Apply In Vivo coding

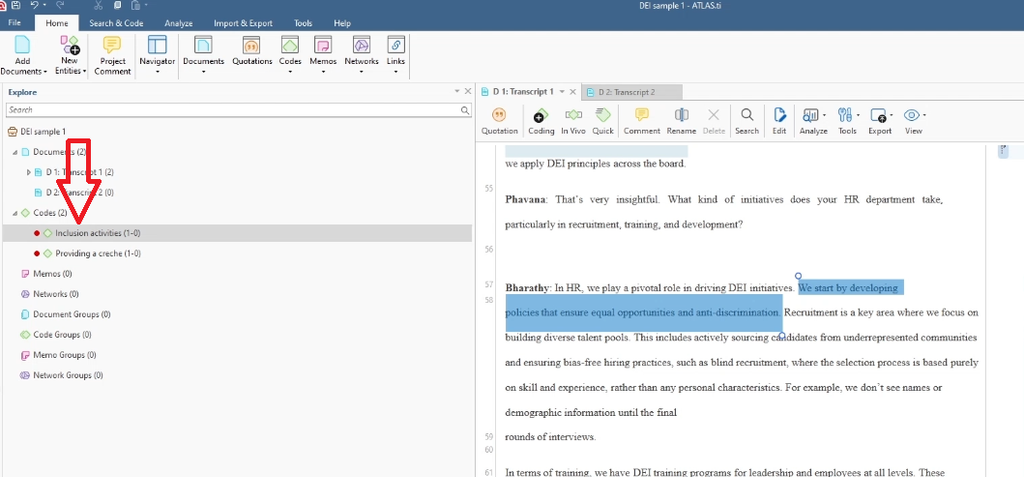pos(573,122)
